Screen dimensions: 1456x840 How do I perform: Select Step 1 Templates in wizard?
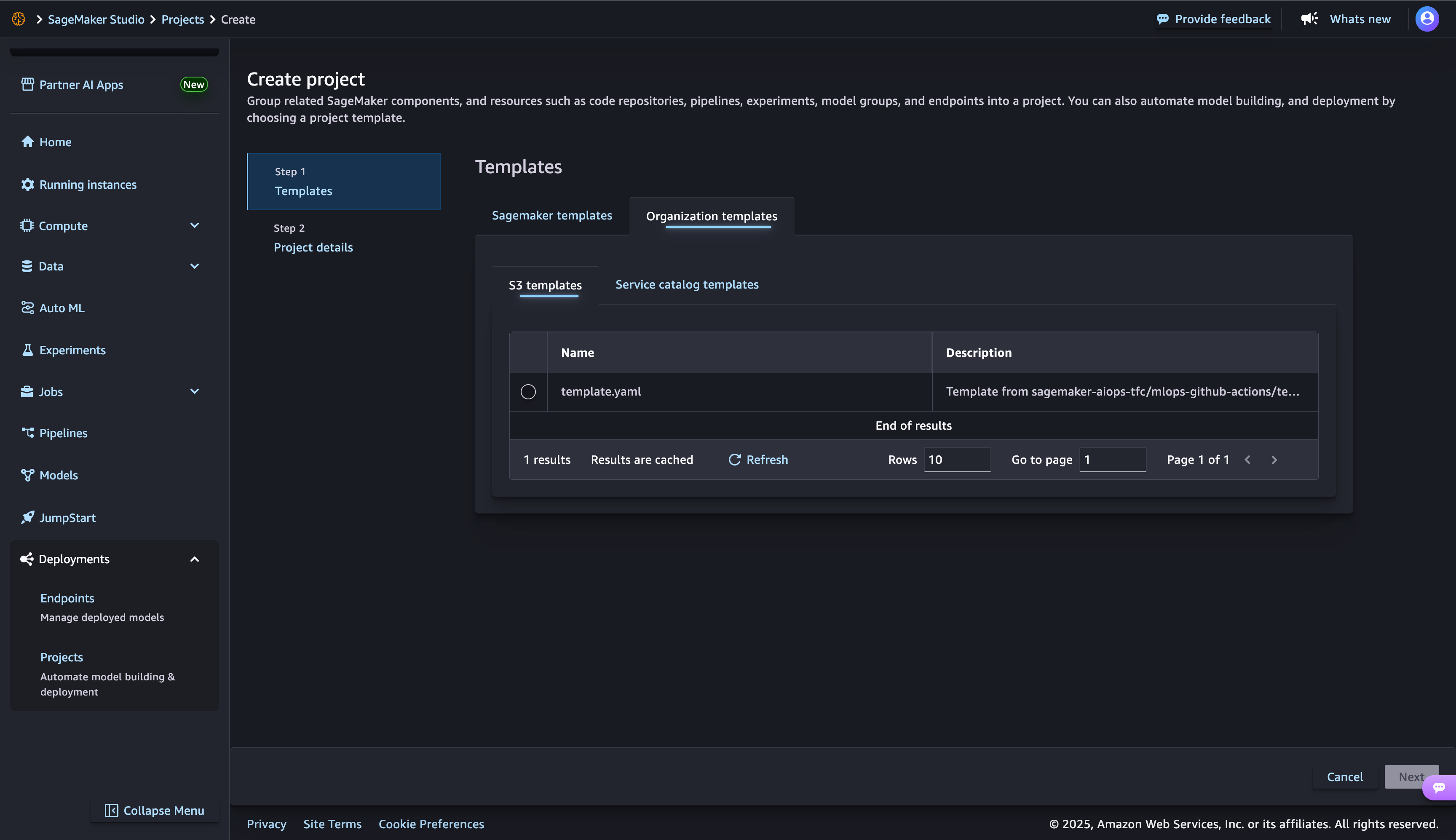point(344,181)
